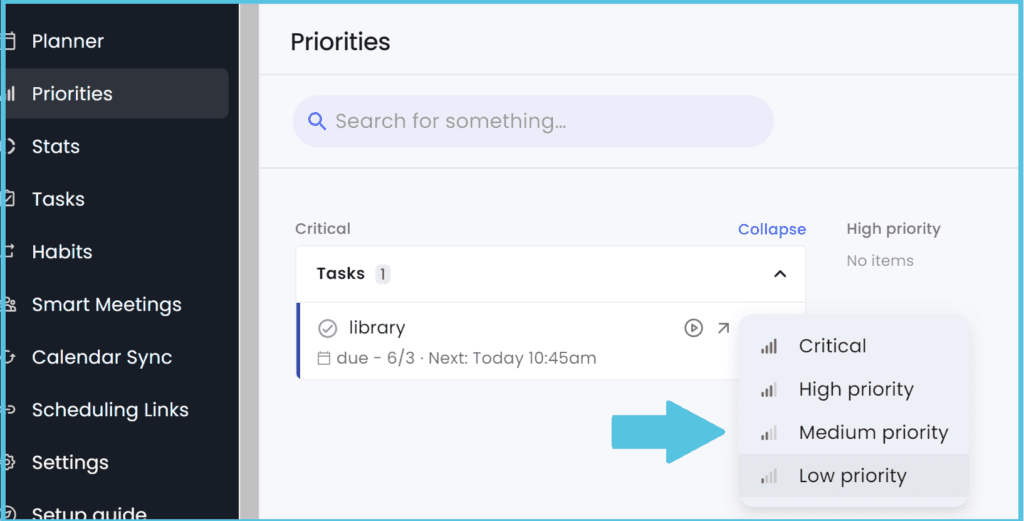Go to Habits page

click(x=62, y=252)
